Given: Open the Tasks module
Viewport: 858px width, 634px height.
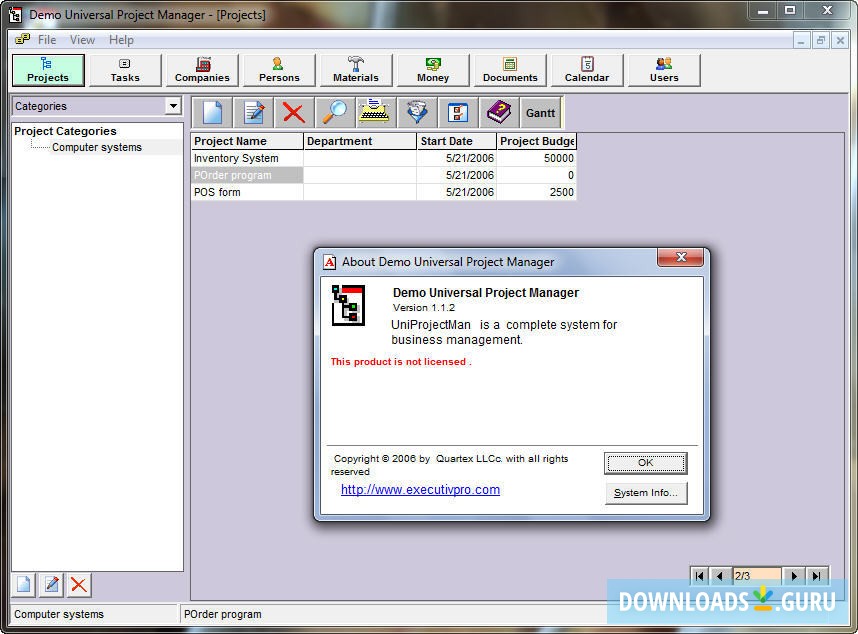Looking at the screenshot, I should tap(125, 70).
